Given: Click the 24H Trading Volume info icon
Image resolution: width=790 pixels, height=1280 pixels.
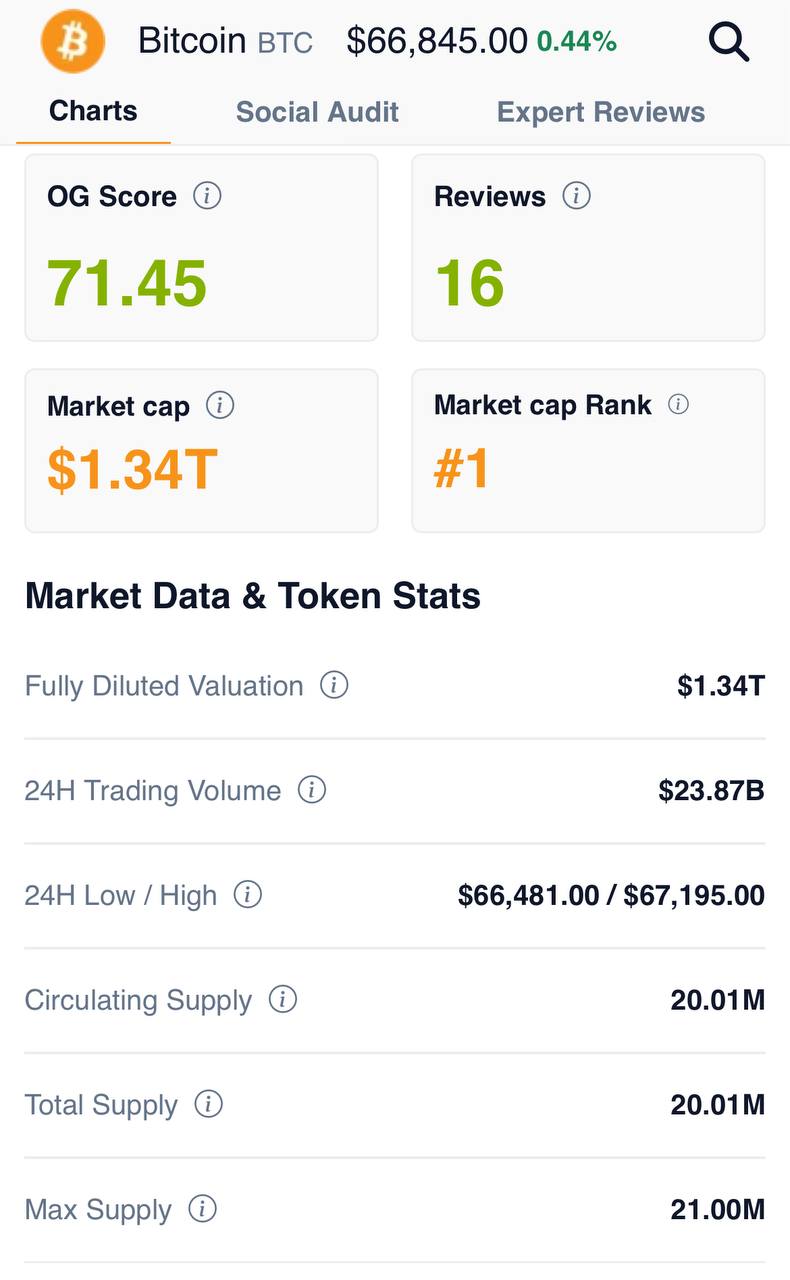Looking at the screenshot, I should [x=312, y=790].
